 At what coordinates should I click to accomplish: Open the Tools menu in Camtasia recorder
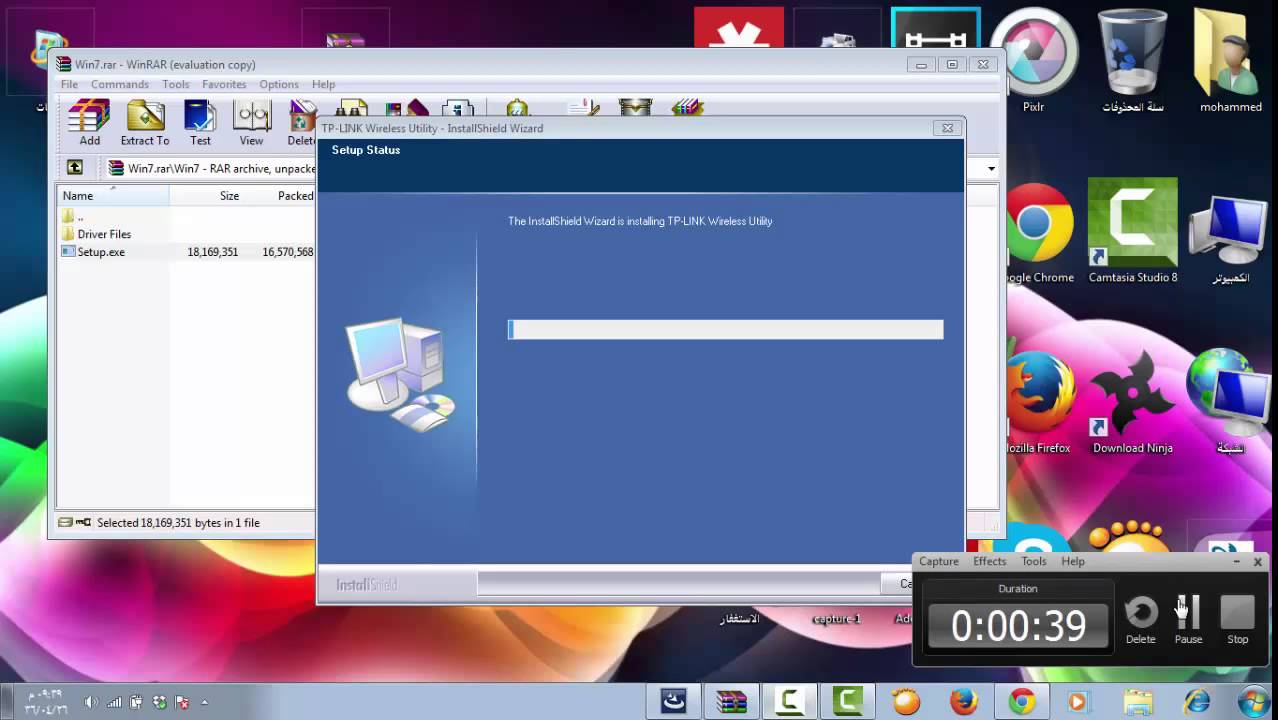coord(1034,561)
